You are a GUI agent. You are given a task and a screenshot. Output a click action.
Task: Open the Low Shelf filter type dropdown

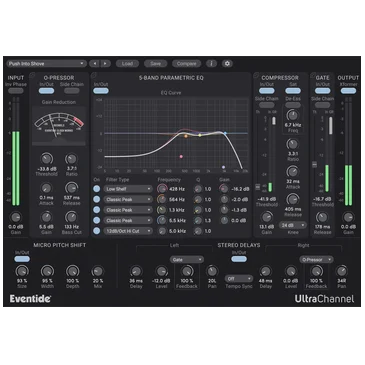point(128,189)
